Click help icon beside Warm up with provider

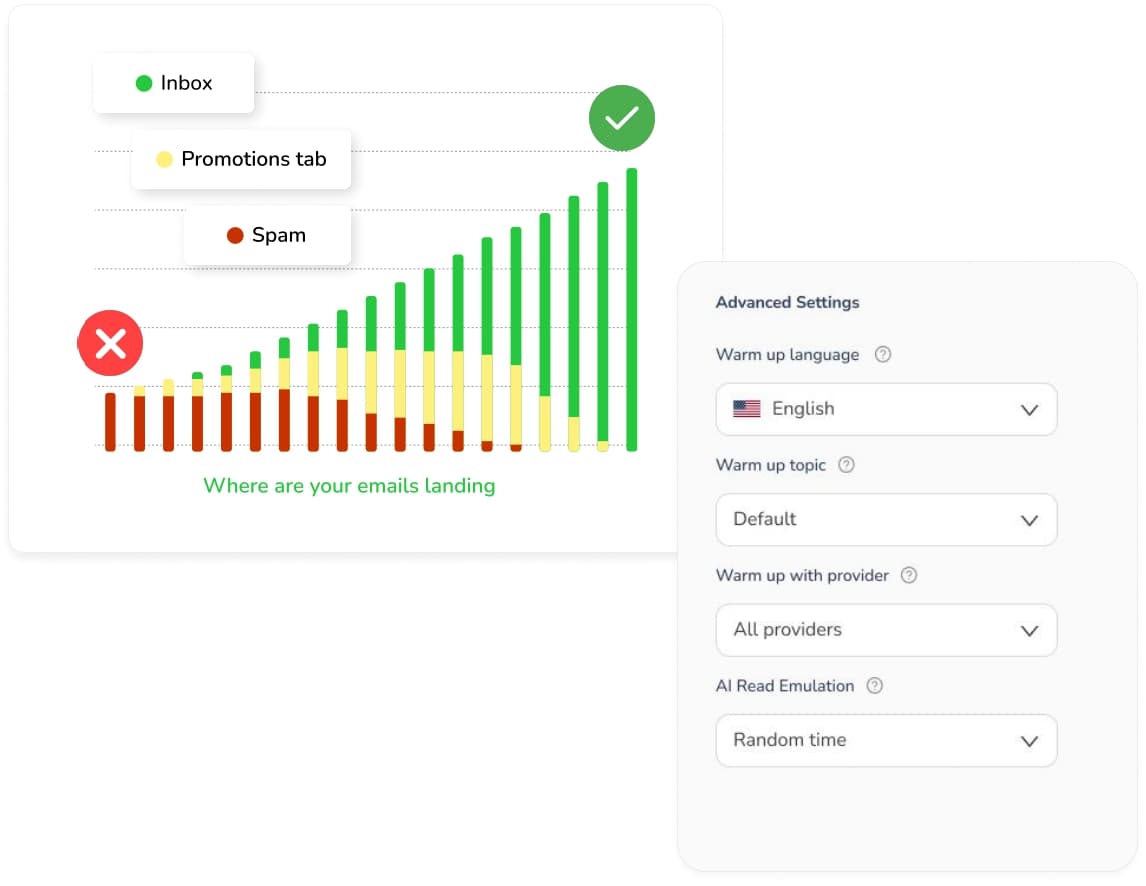[x=908, y=575]
